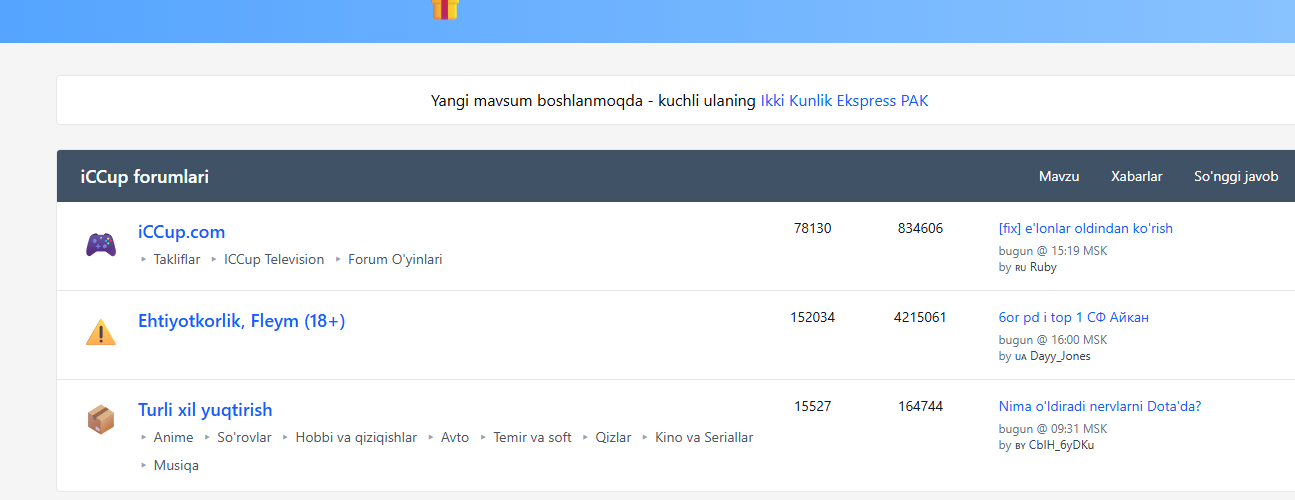This screenshot has width=1295, height=500.
Task: Open the Musiqa subforum
Action: point(176,465)
